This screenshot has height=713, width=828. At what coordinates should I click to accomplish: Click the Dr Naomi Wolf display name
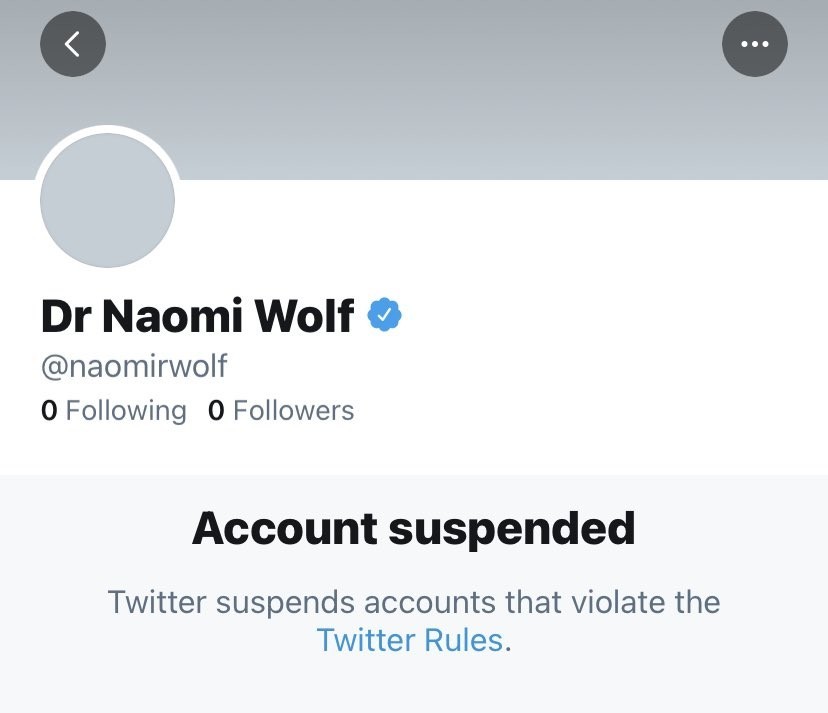click(197, 316)
